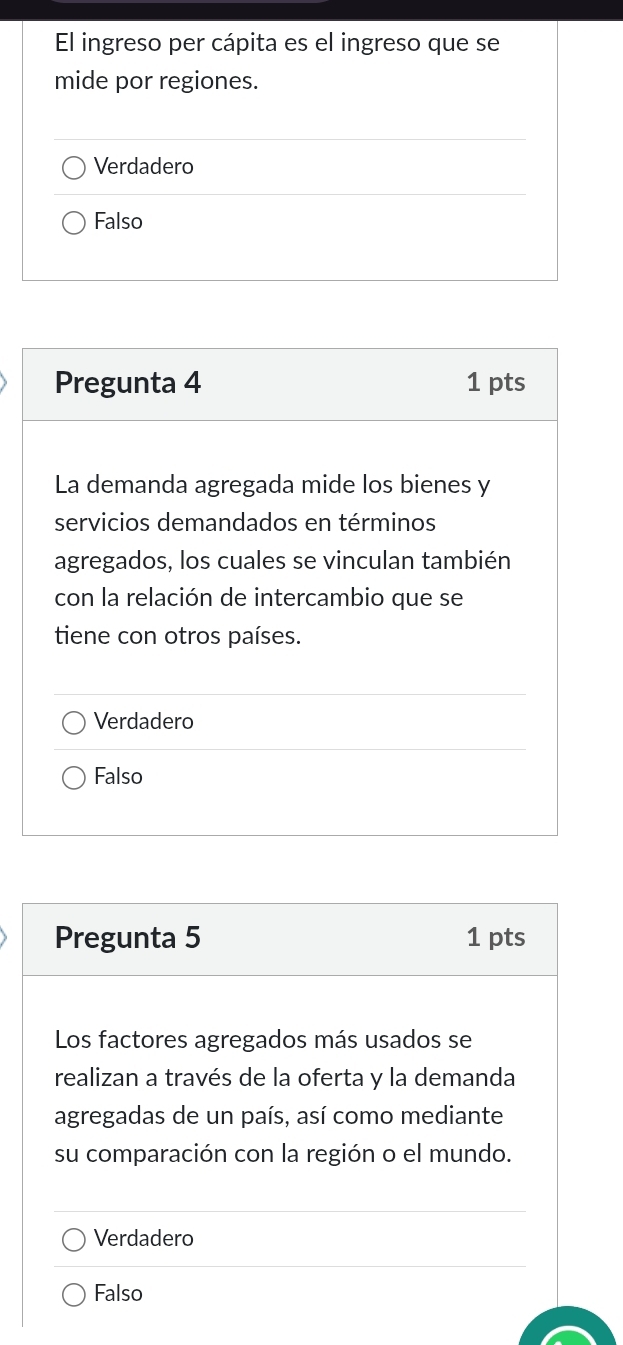The width and height of the screenshot is (623, 1345).
Task: Tap the "Falso" text label in Pregunta 5
Action: tap(118, 1294)
